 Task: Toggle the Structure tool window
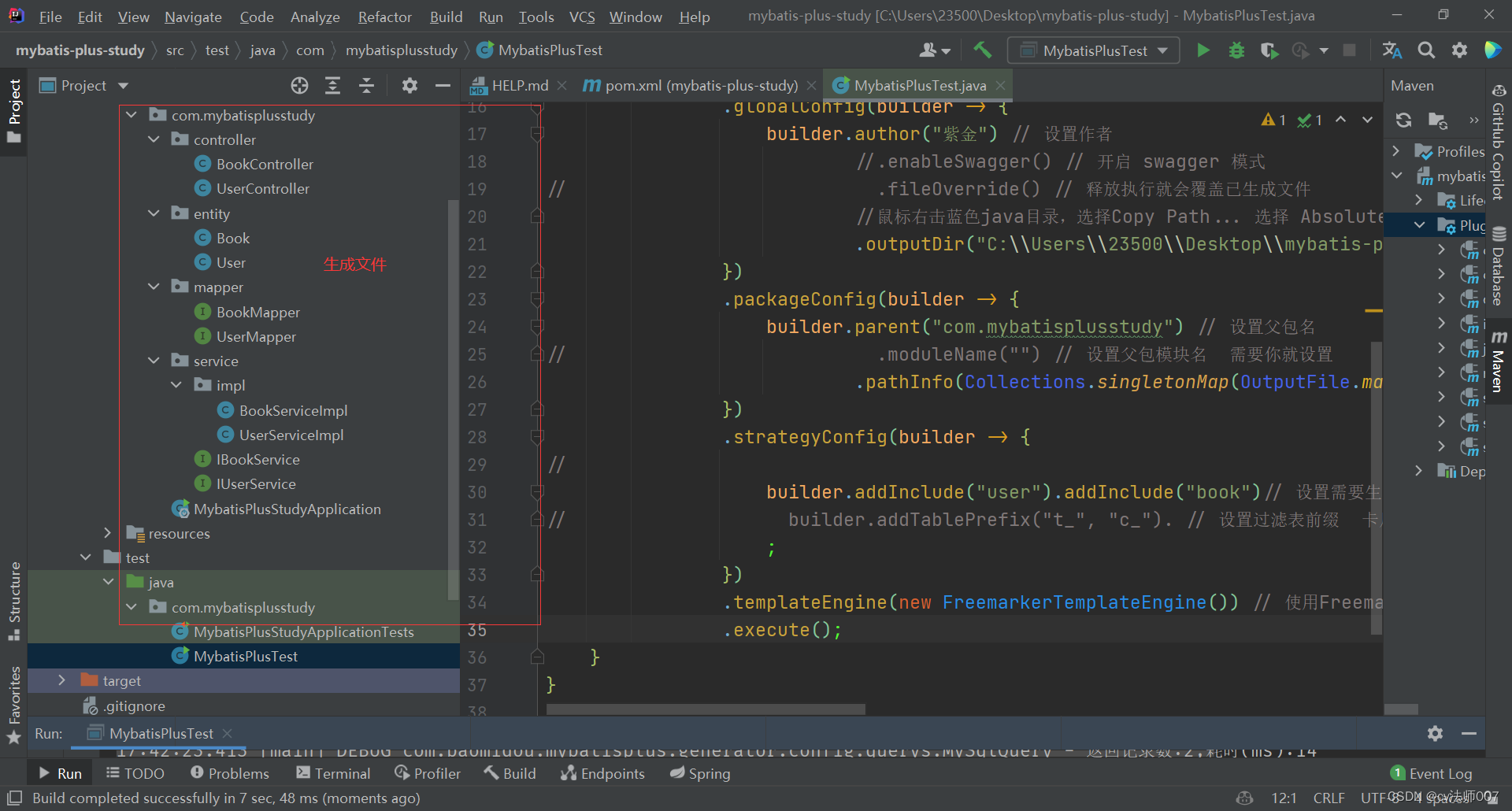tap(14, 601)
